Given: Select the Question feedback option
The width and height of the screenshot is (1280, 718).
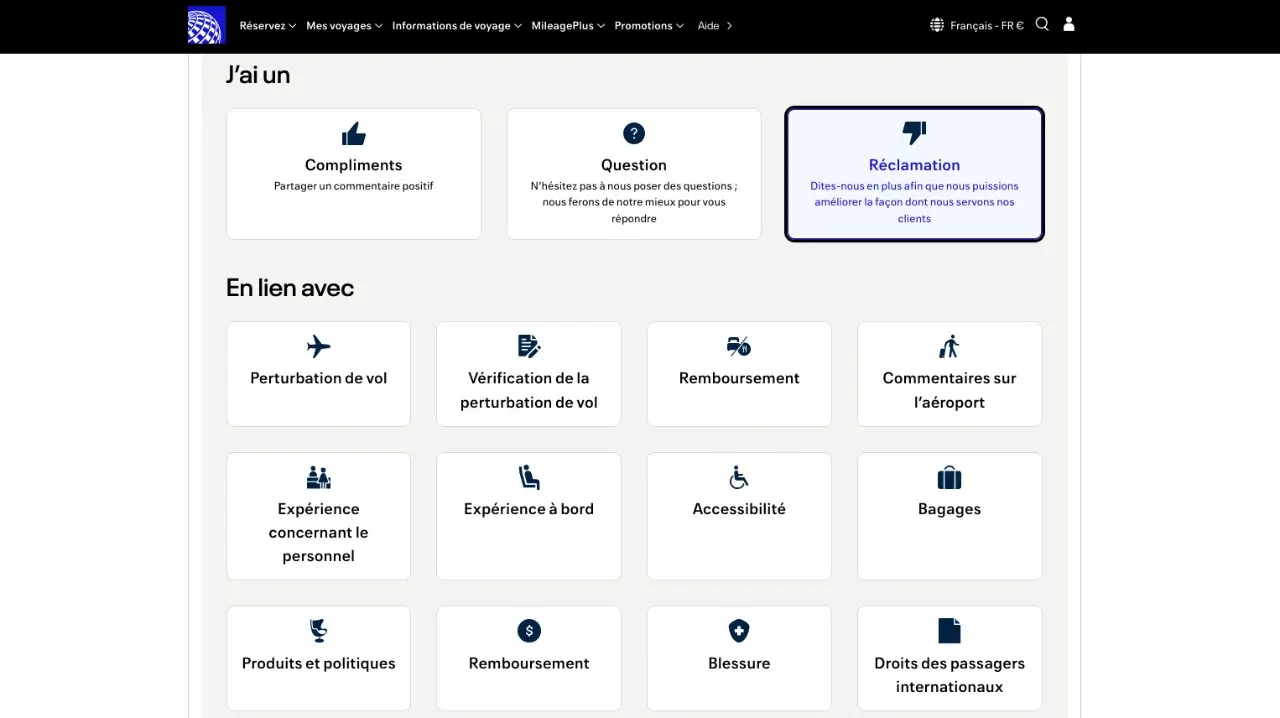Looking at the screenshot, I should pyautogui.click(x=634, y=174).
